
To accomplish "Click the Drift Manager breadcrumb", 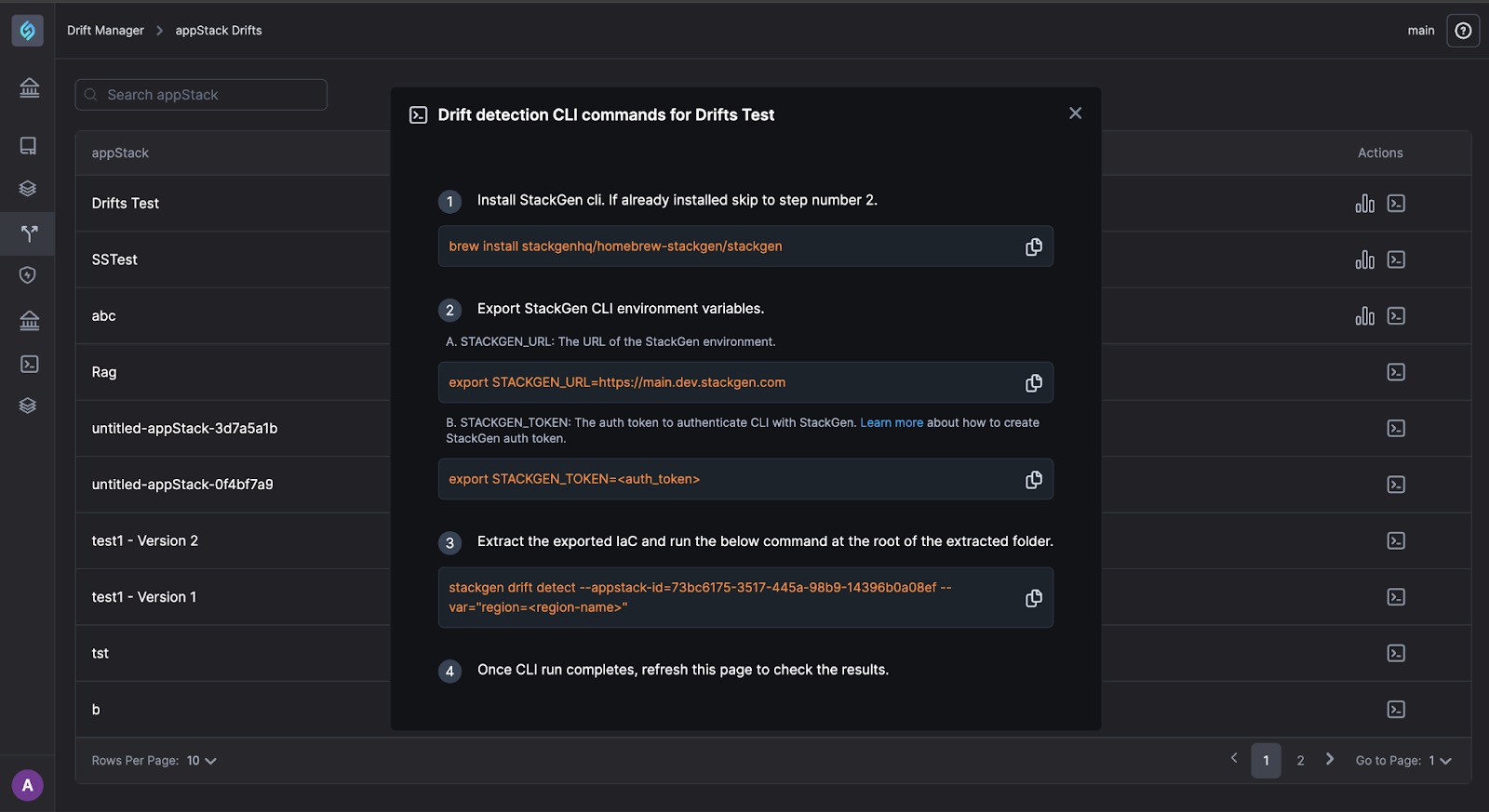I will (105, 31).
